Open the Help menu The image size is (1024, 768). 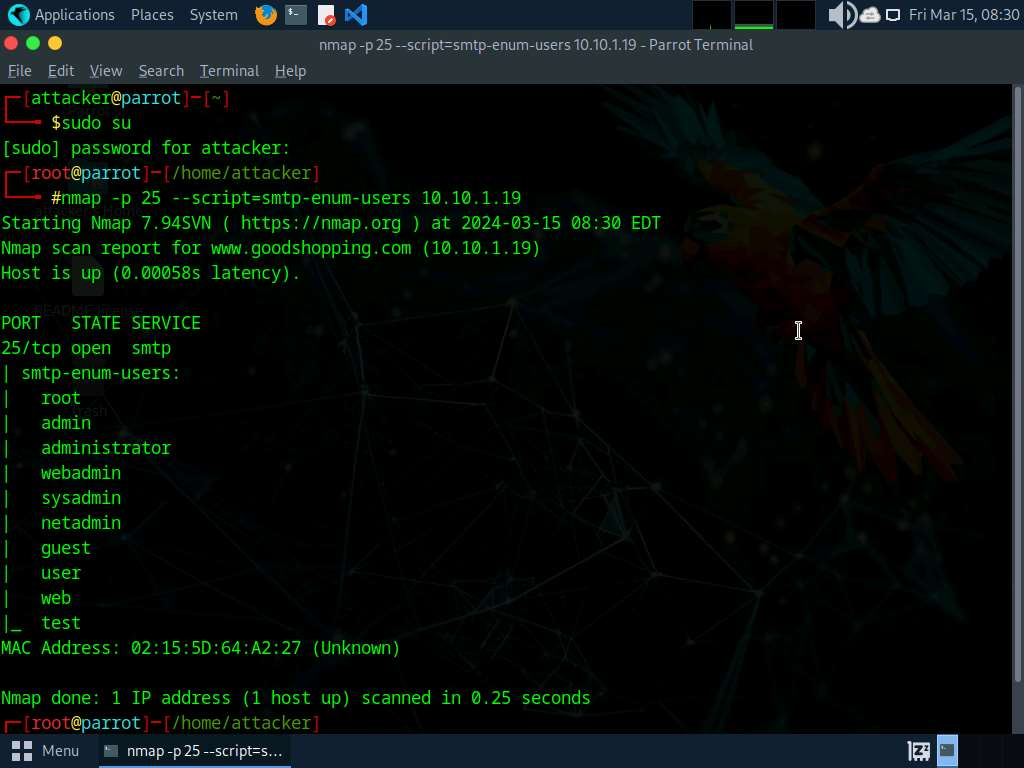point(290,71)
